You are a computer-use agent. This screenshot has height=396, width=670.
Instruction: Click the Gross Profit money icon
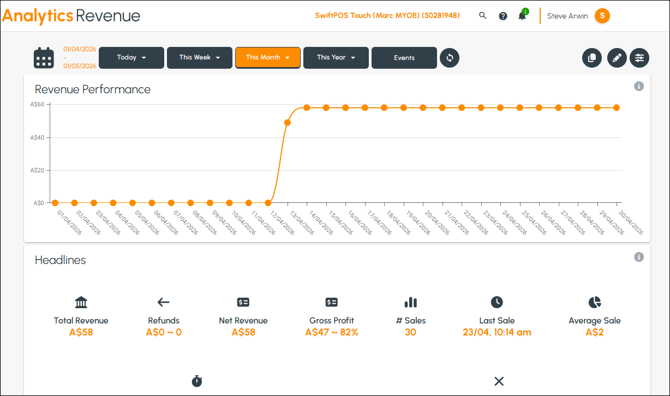(x=332, y=302)
